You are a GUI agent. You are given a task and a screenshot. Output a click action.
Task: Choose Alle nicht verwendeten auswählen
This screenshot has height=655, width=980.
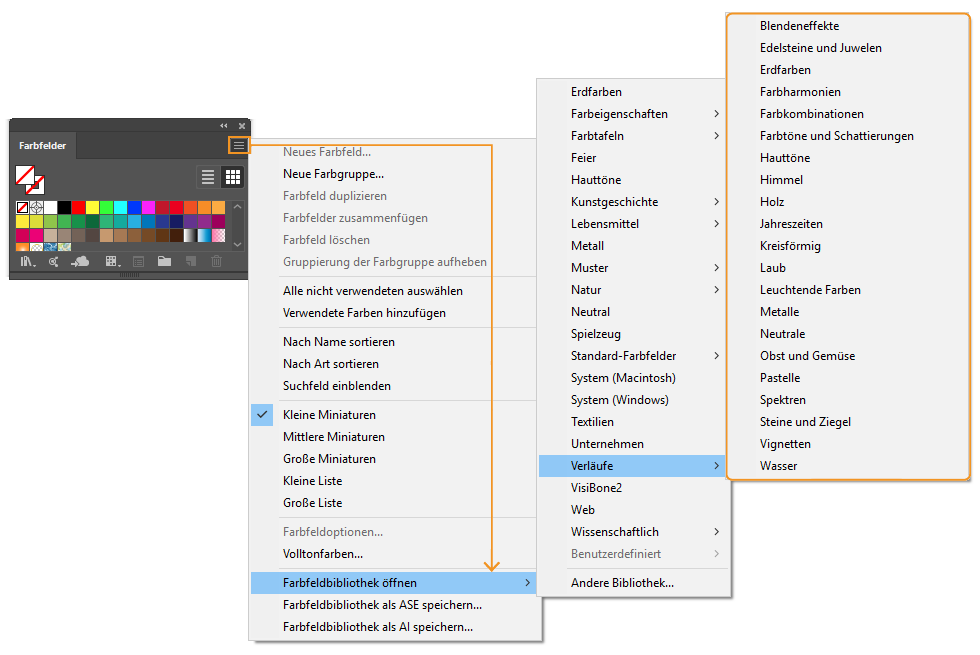tap(394, 291)
